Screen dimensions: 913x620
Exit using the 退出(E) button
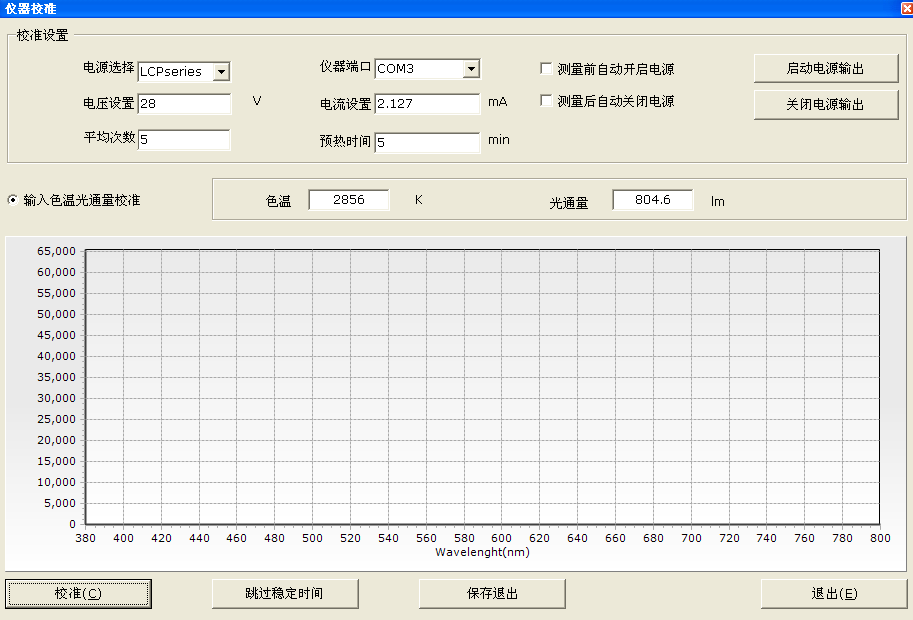coord(833,593)
